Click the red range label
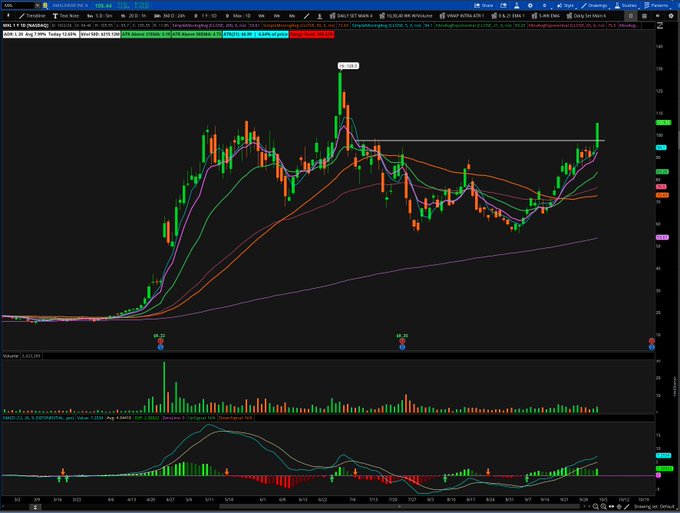The width and height of the screenshot is (680, 513). [312, 34]
